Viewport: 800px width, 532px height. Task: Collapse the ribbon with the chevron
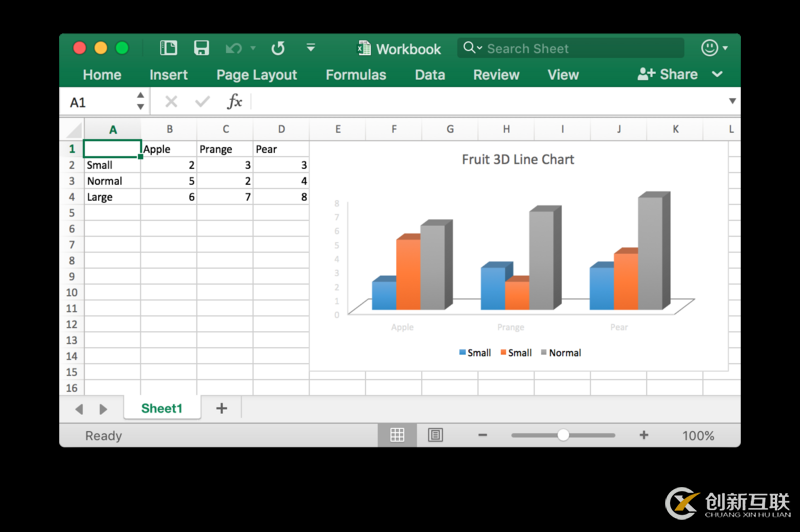(717, 74)
